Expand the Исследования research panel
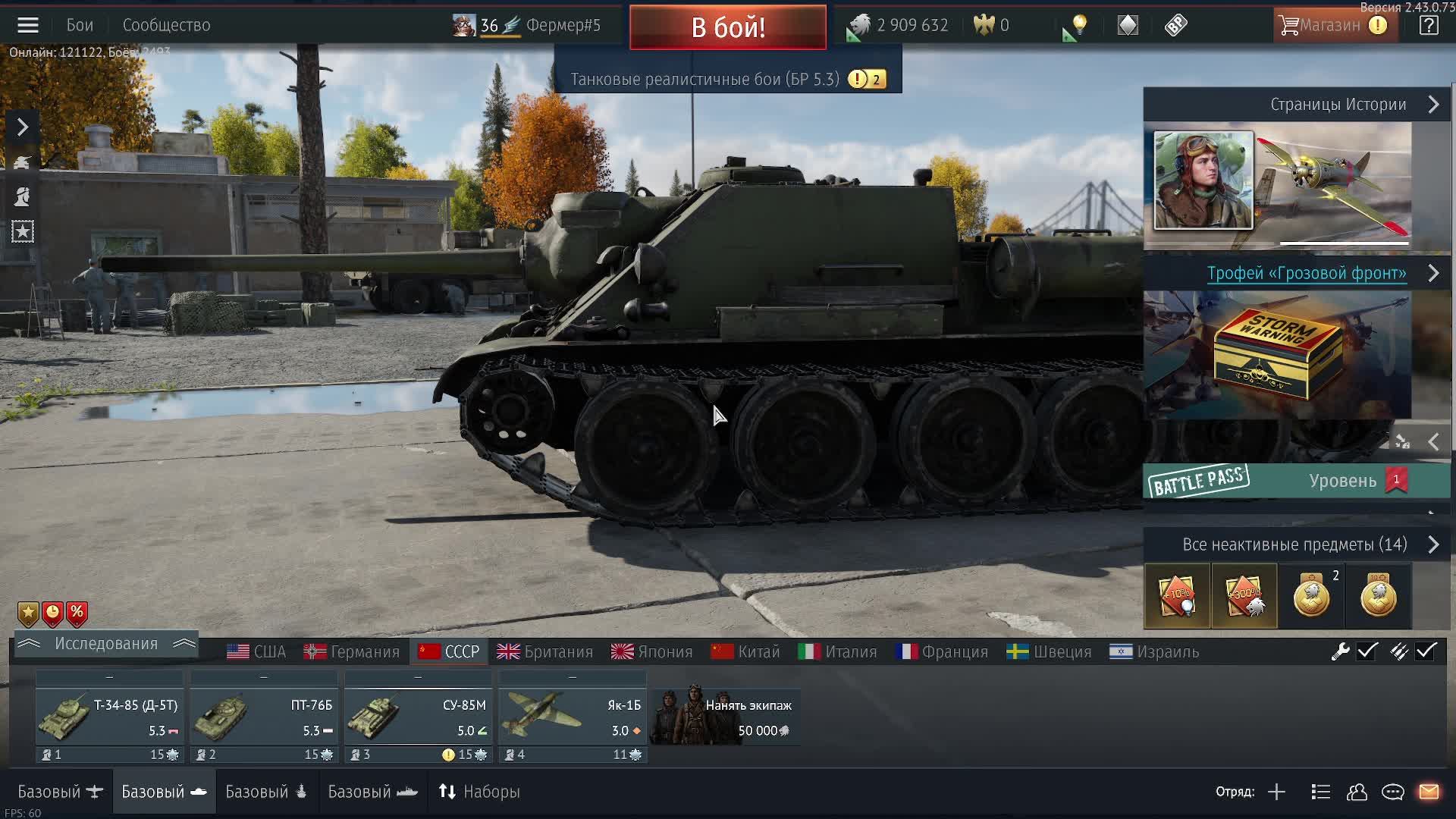Viewport: 1456px width, 819px height. tap(106, 644)
